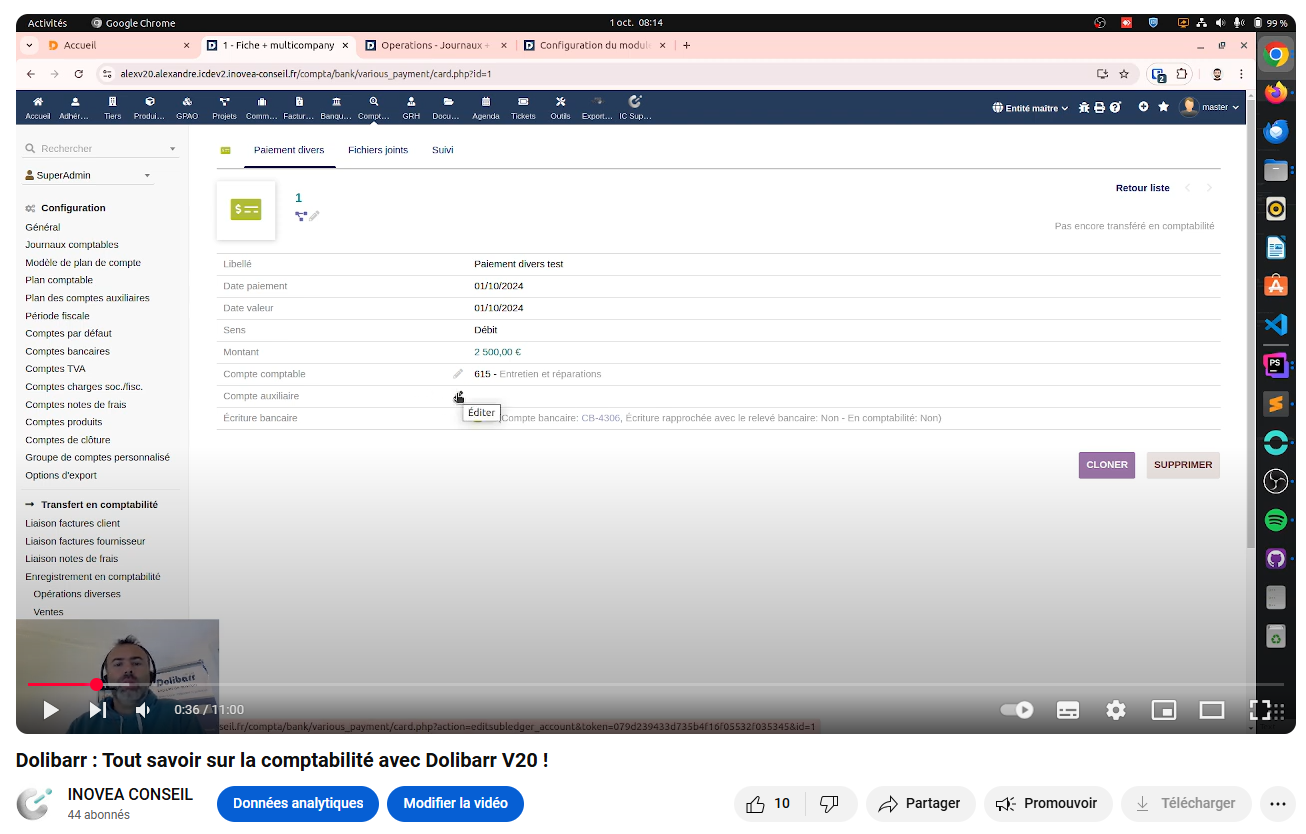
Task: Edit the Compte comptable field via pencil
Action: [x=458, y=374]
